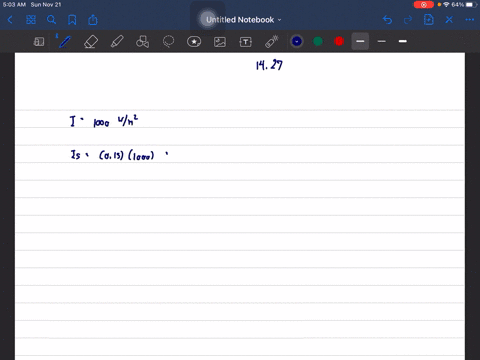Screen dimensions: 480x360
Task: Toggle the read-only mode icon in the toolbar
Action: pyautogui.click(x=39, y=42)
